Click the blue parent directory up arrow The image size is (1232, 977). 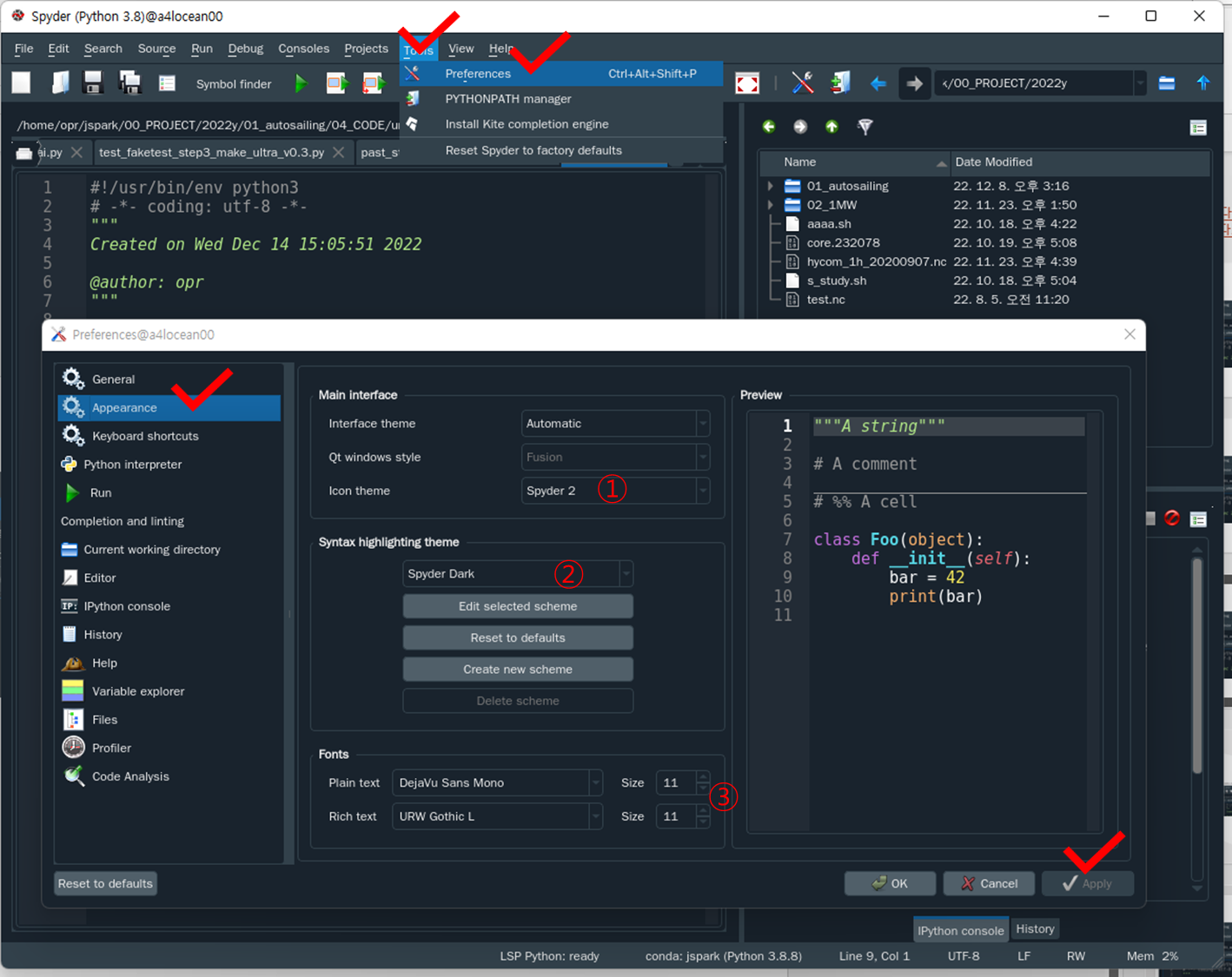click(x=1203, y=83)
